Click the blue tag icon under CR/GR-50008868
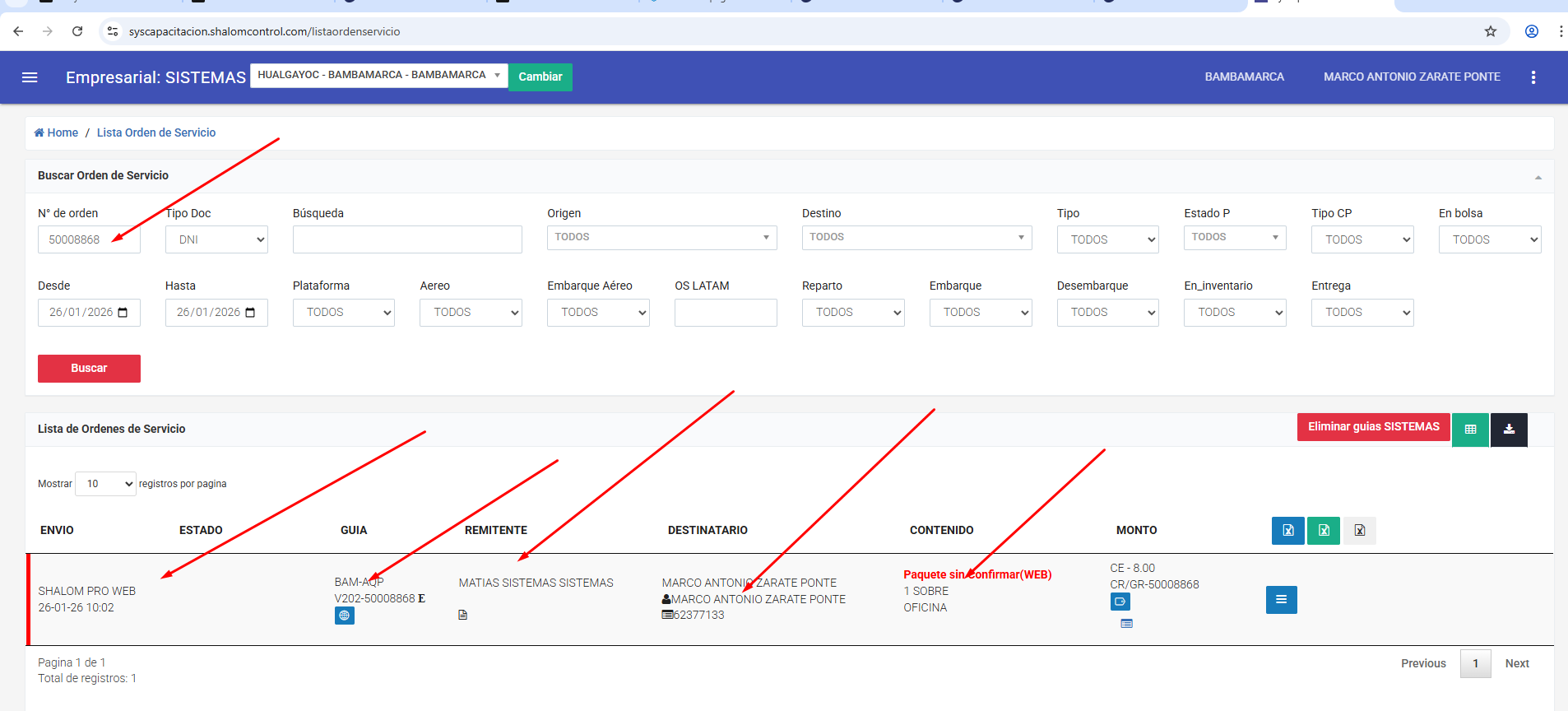Screen dimensions: 1568x711 1120,602
